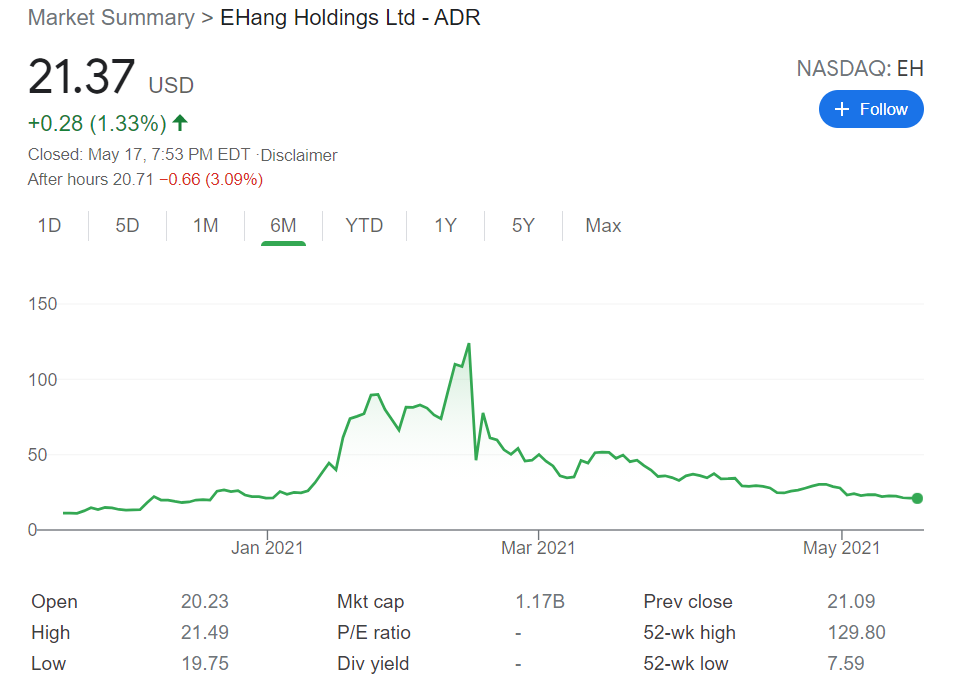This screenshot has width=971, height=683.
Task: Click the Mkt cap value 1.17B
Action: [x=540, y=601]
